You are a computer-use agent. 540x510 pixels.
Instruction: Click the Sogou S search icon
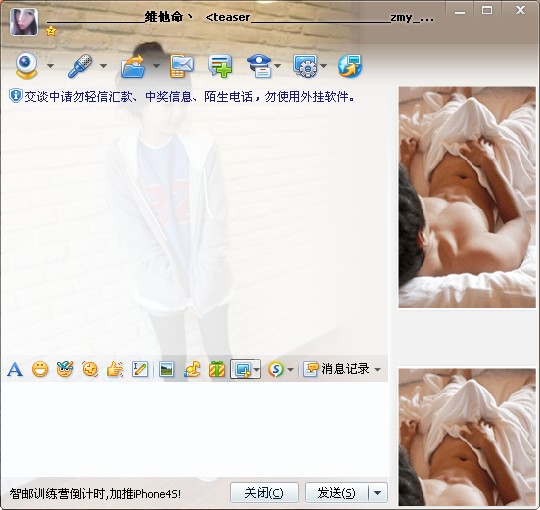[x=276, y=370]
